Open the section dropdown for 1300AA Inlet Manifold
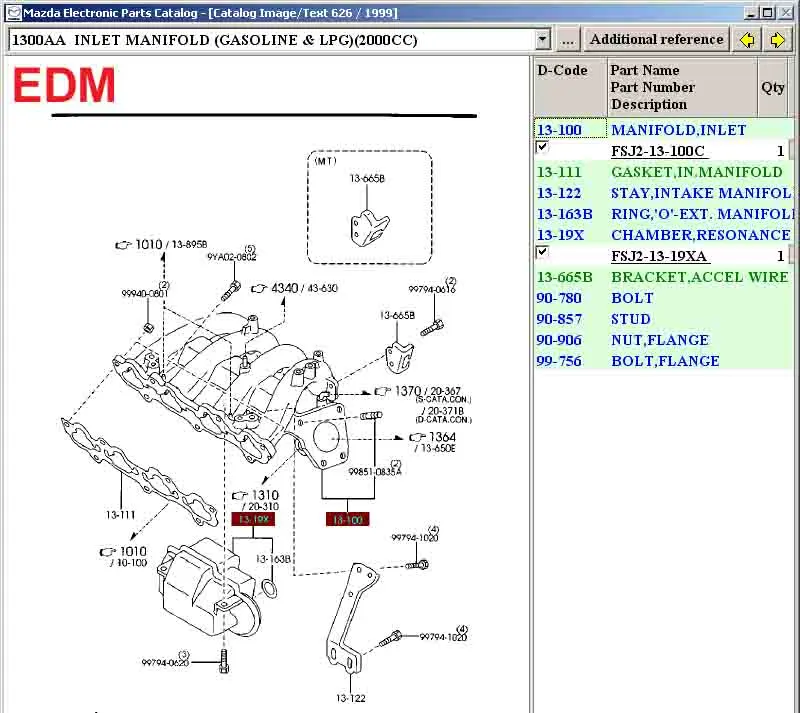This screenshot has height=713, width=800. click(542, 40)
